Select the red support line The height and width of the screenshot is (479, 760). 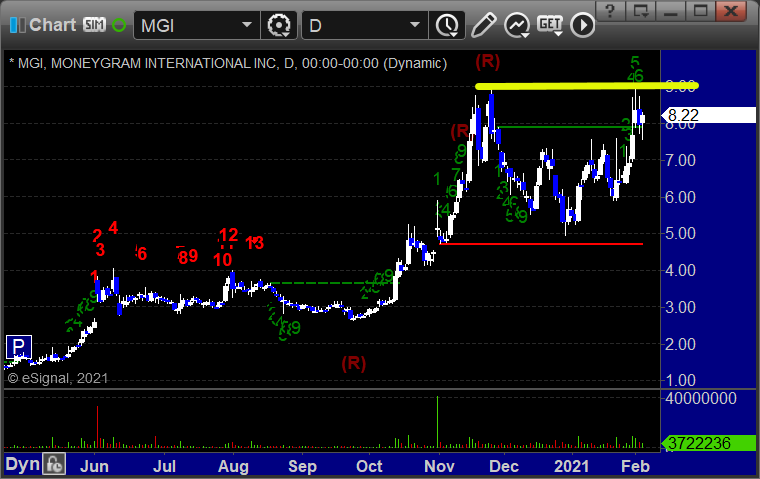[541, 244]
